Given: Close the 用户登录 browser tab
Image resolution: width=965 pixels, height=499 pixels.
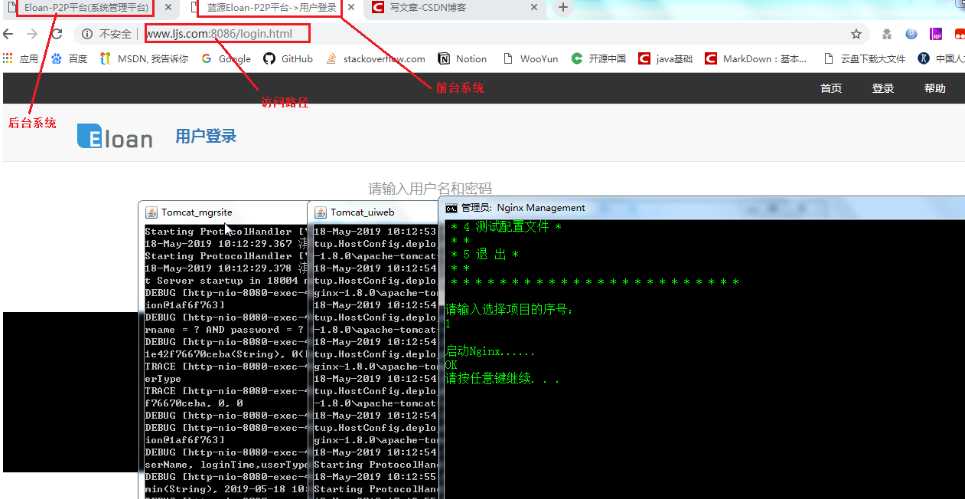Looking at the screenshot, I should coord(350,8).
